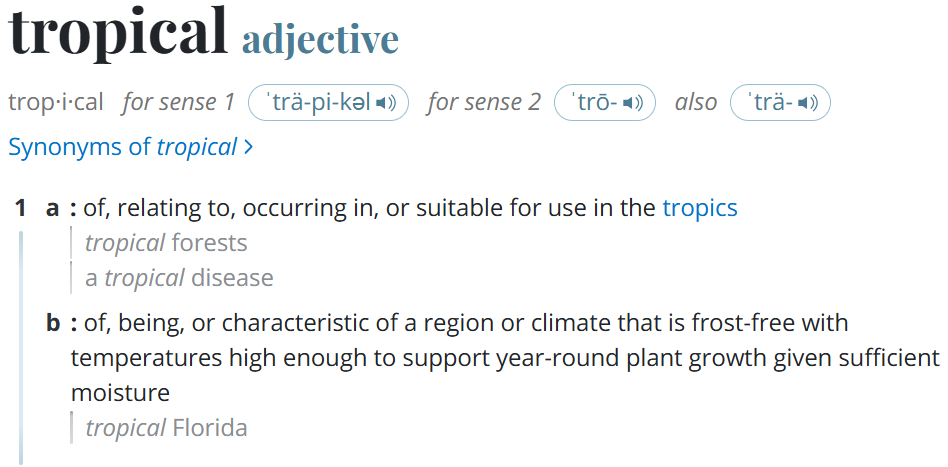Click the word also before the last pronunciation
Screen dimensions: 948x467
(696, 102)
